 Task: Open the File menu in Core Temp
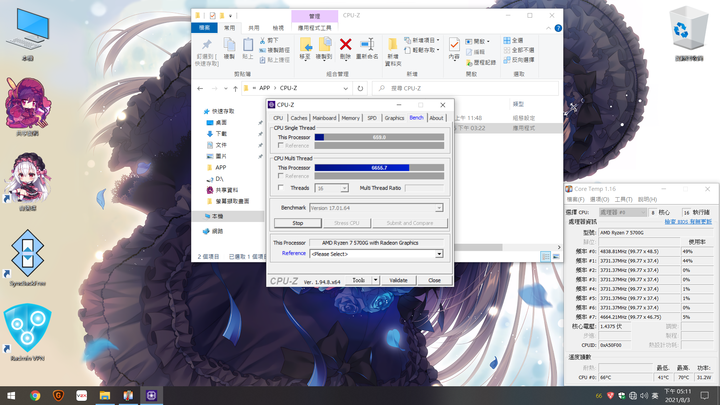pyautogui.click(x=575, y=199)
